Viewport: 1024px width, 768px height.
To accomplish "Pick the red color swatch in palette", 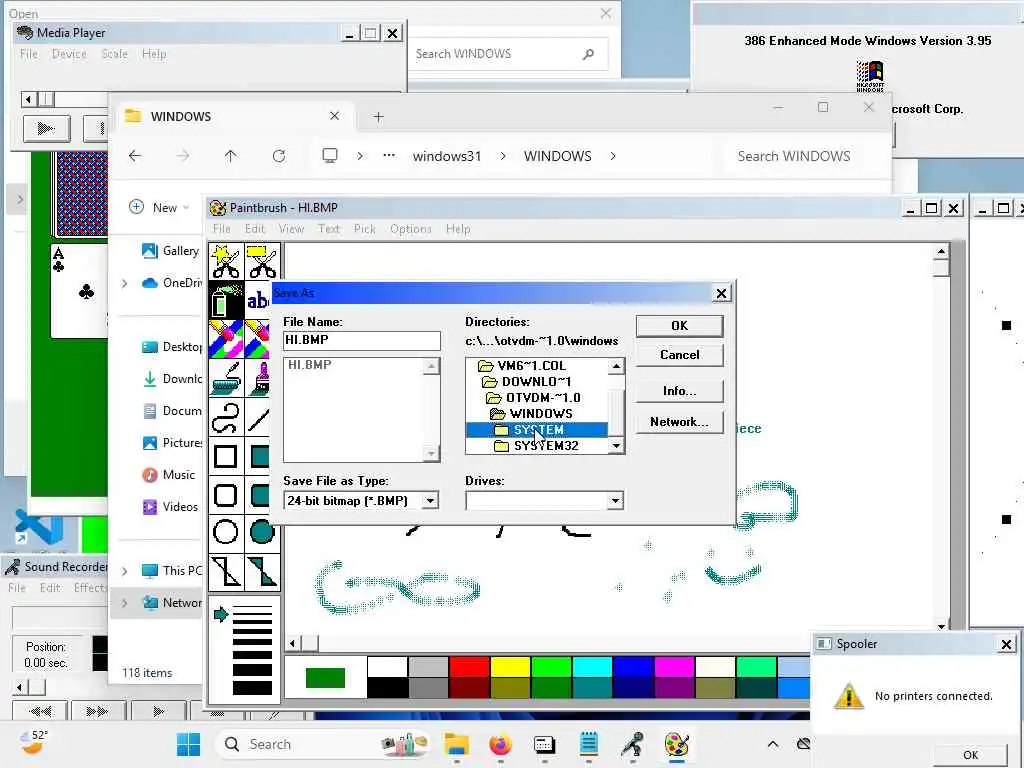I will click(x=469, y=667).
